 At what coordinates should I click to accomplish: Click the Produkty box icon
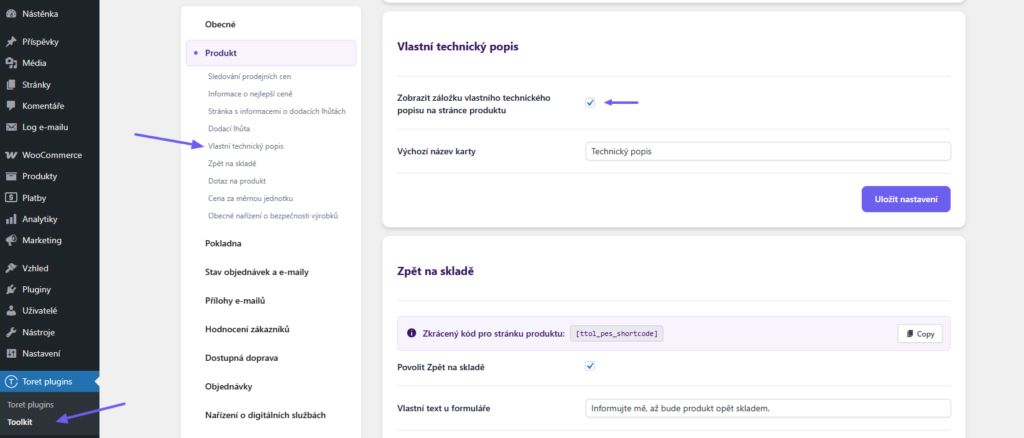[10, 176]
